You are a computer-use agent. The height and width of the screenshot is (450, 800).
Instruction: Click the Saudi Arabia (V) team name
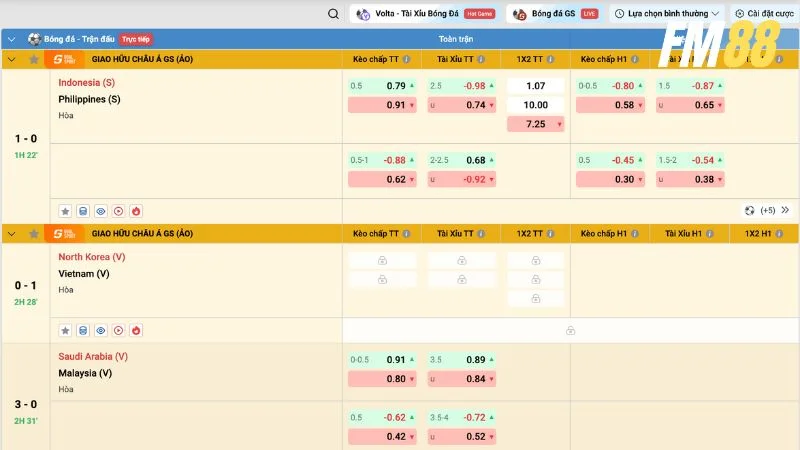pos(93,356)
